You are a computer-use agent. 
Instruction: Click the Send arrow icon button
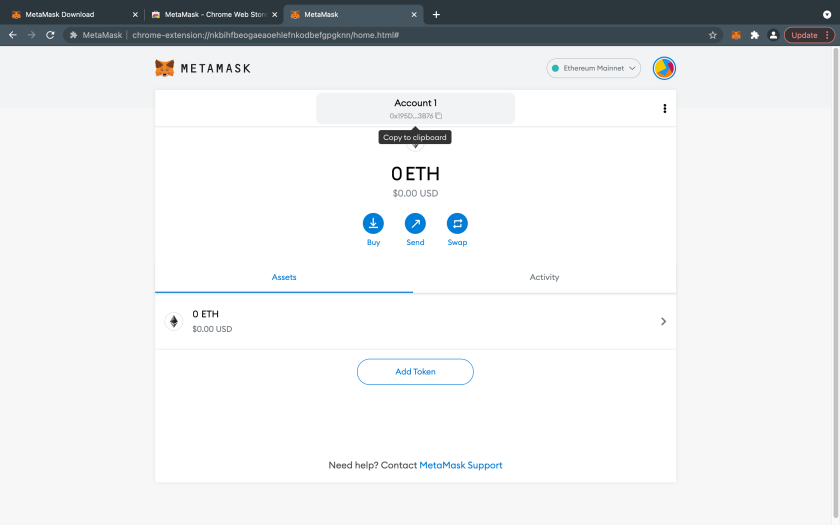[x=415, y=223]
